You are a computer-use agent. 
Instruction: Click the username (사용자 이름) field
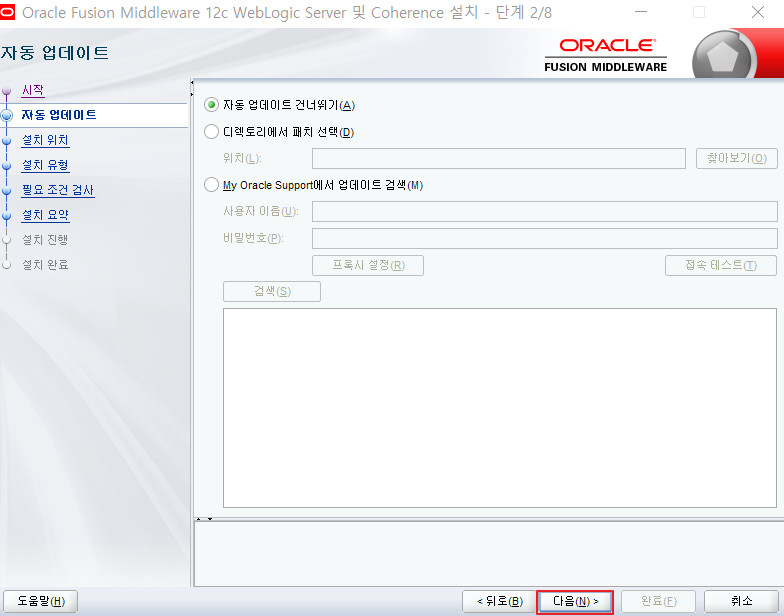(544, 212)
